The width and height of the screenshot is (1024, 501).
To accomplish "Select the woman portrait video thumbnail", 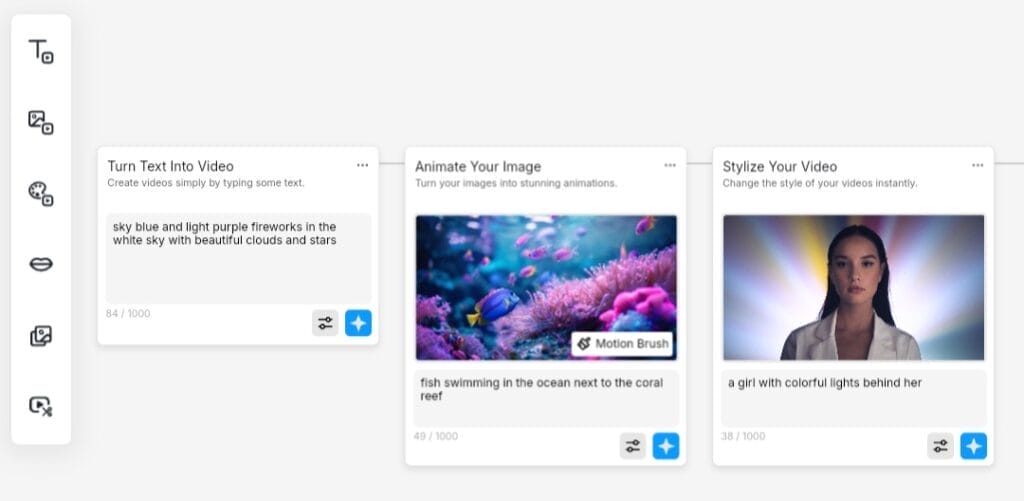I will pos(853,287).
